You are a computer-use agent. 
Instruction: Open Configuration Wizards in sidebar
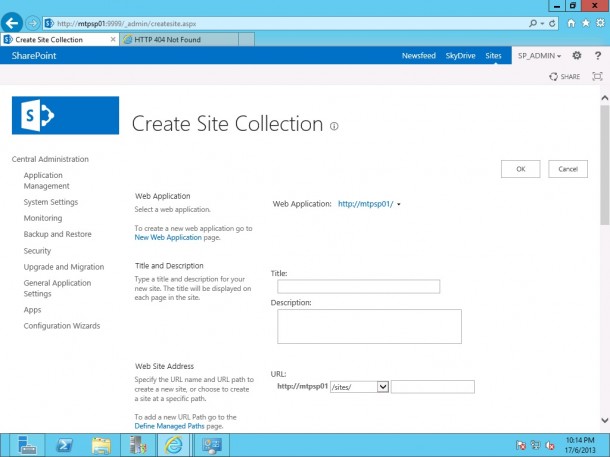(62, 326)
